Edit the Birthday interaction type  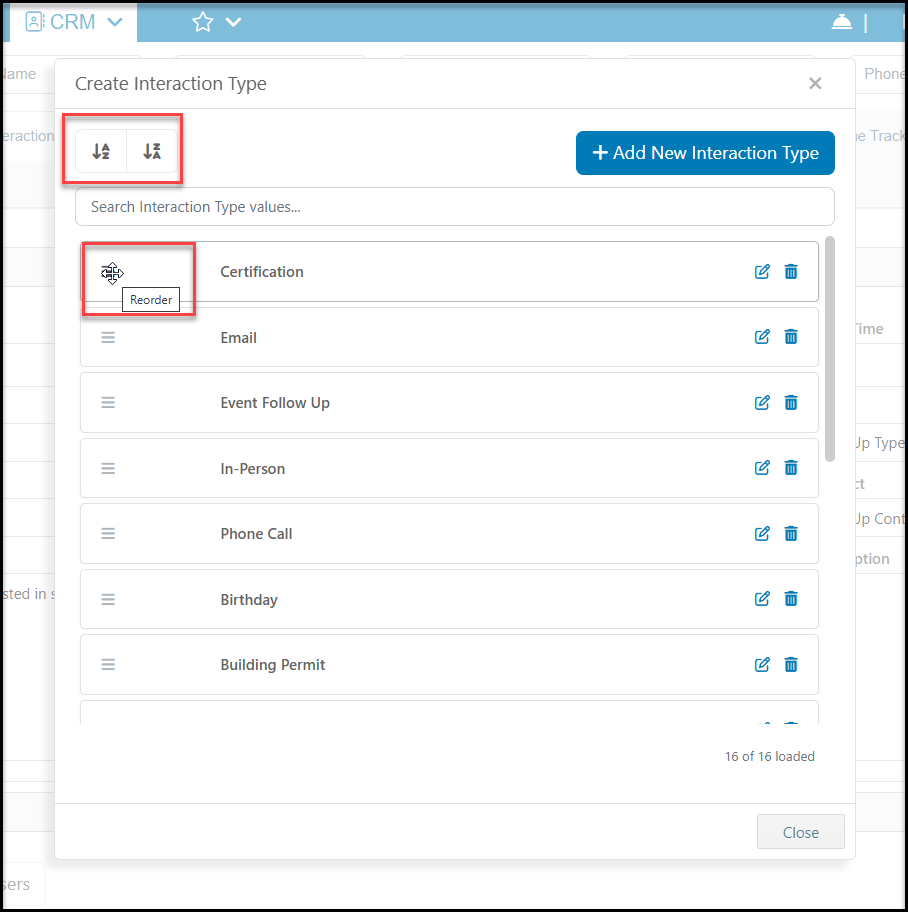click(x=762, y=598)
